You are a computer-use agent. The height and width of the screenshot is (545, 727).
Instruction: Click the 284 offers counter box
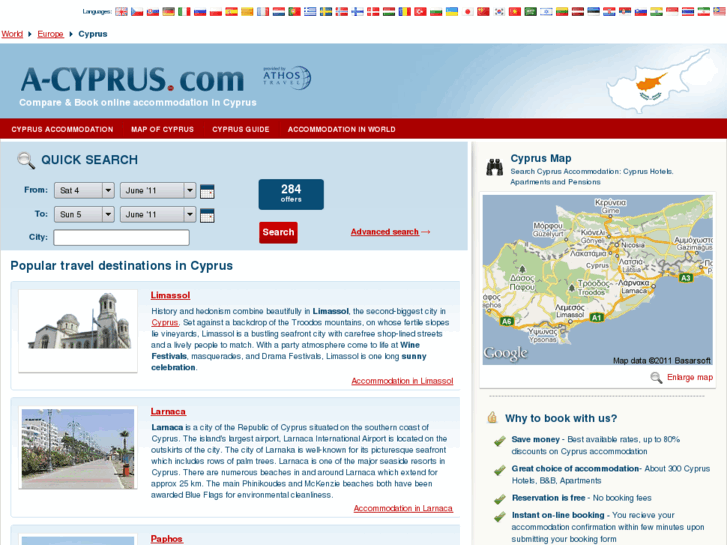[291, 194]
